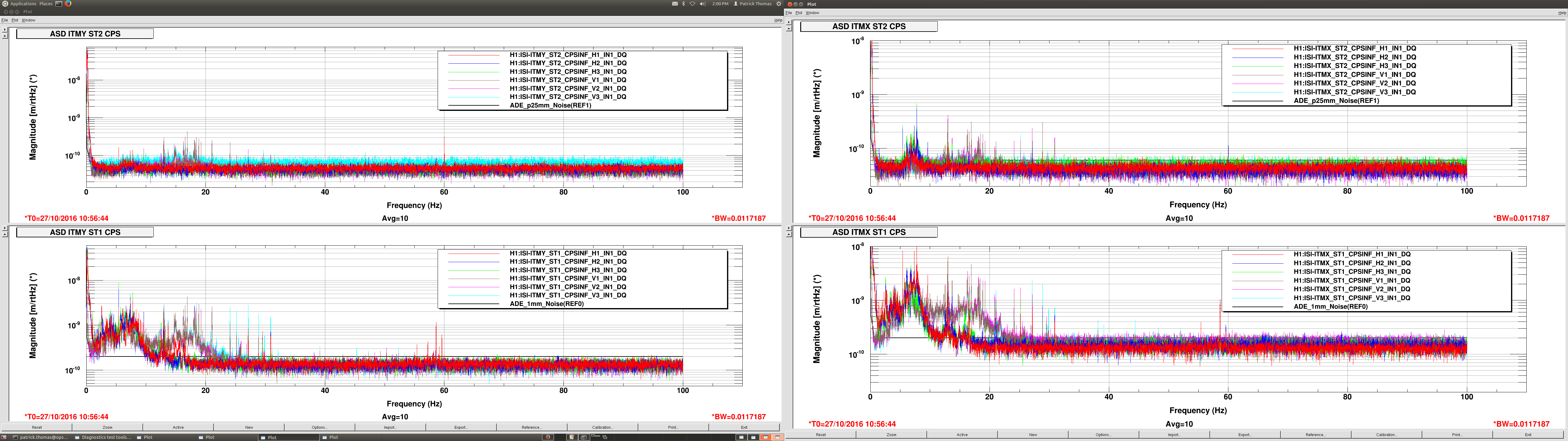The image size is (1568, 441).
Task: Click legend entry ADE_p25mm_Noise(REF1) in ITMX ST2 plot
Action: [1336, 100]
